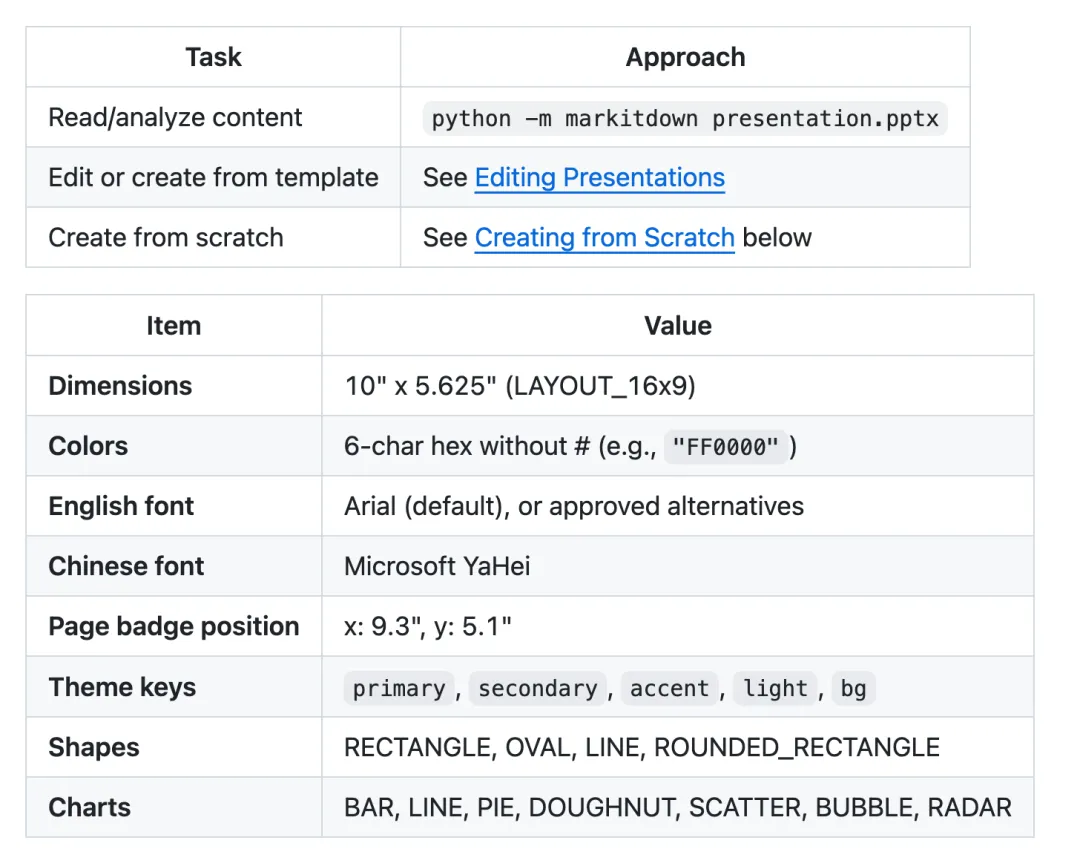Click the Charts values list cell

click(678, 807)
